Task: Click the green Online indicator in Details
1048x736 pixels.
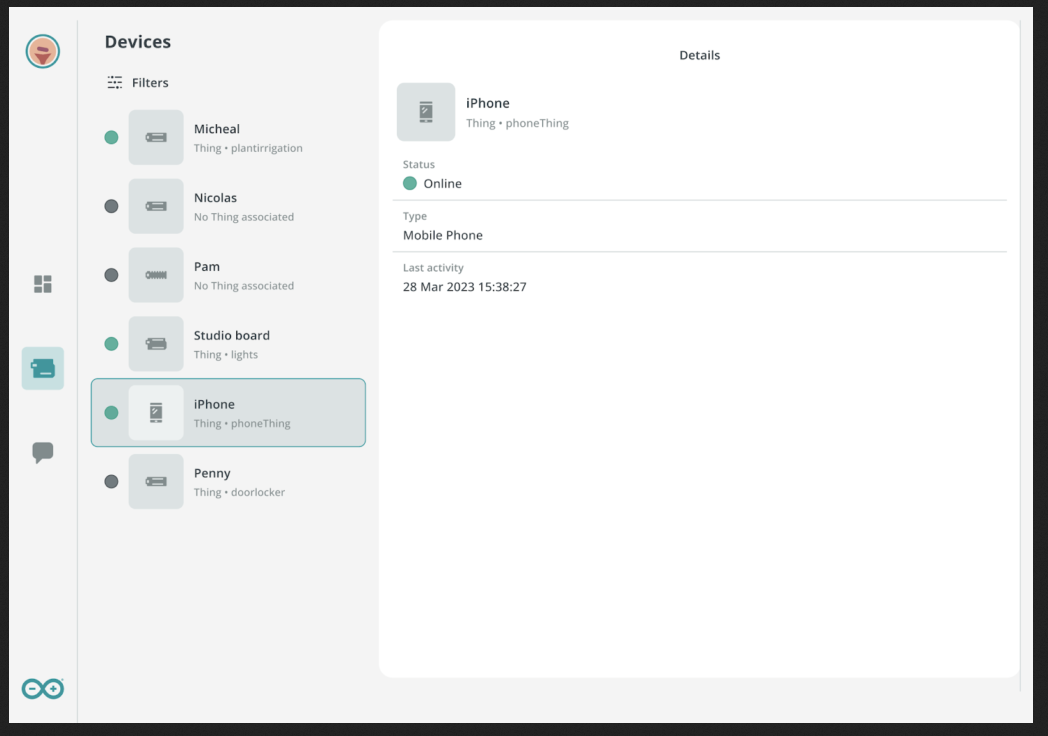Action: [x=410, y=183]
